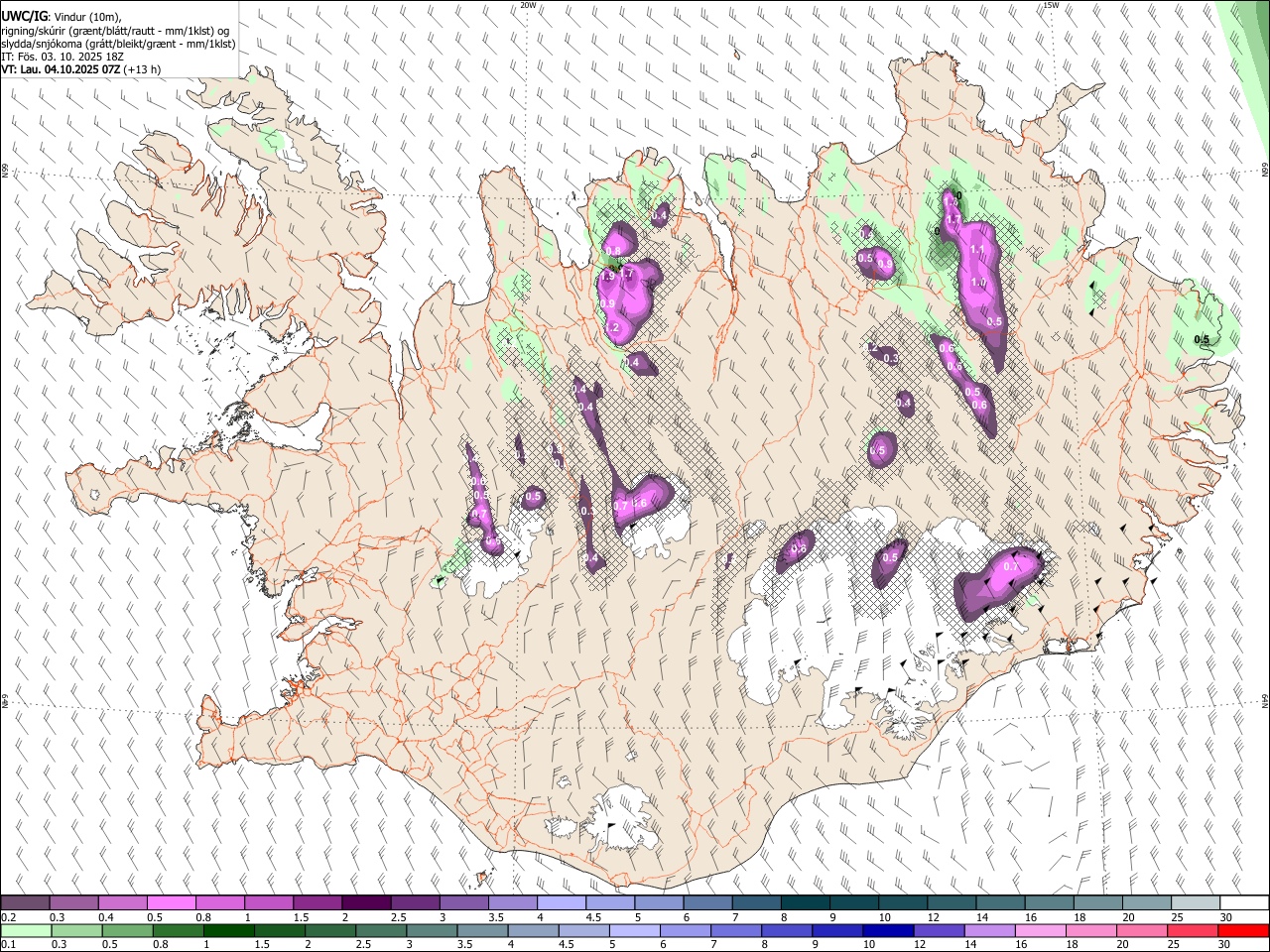The image size is (1270, 952).
Task: Pick the deep navy 10 swatch in lower scale
Action: [x=886, y=930]
